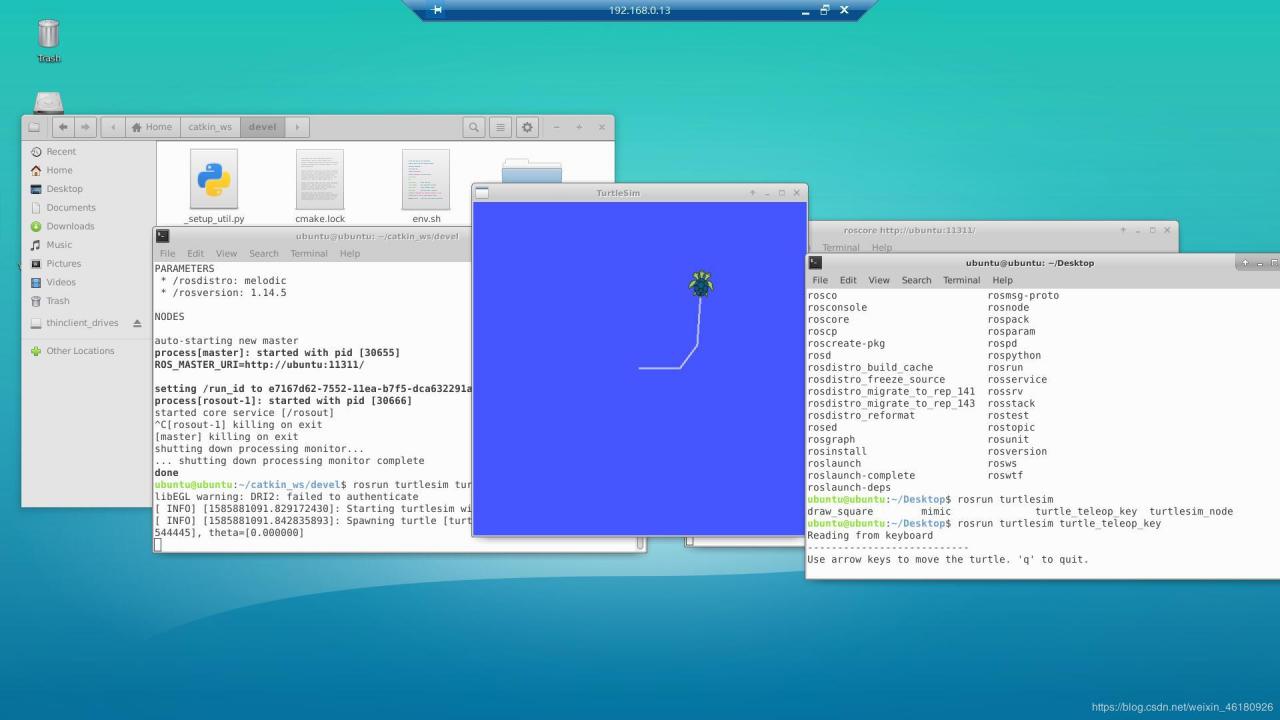Select devel in the path bar
This screenshot has width=1280, height=720.
263,127
